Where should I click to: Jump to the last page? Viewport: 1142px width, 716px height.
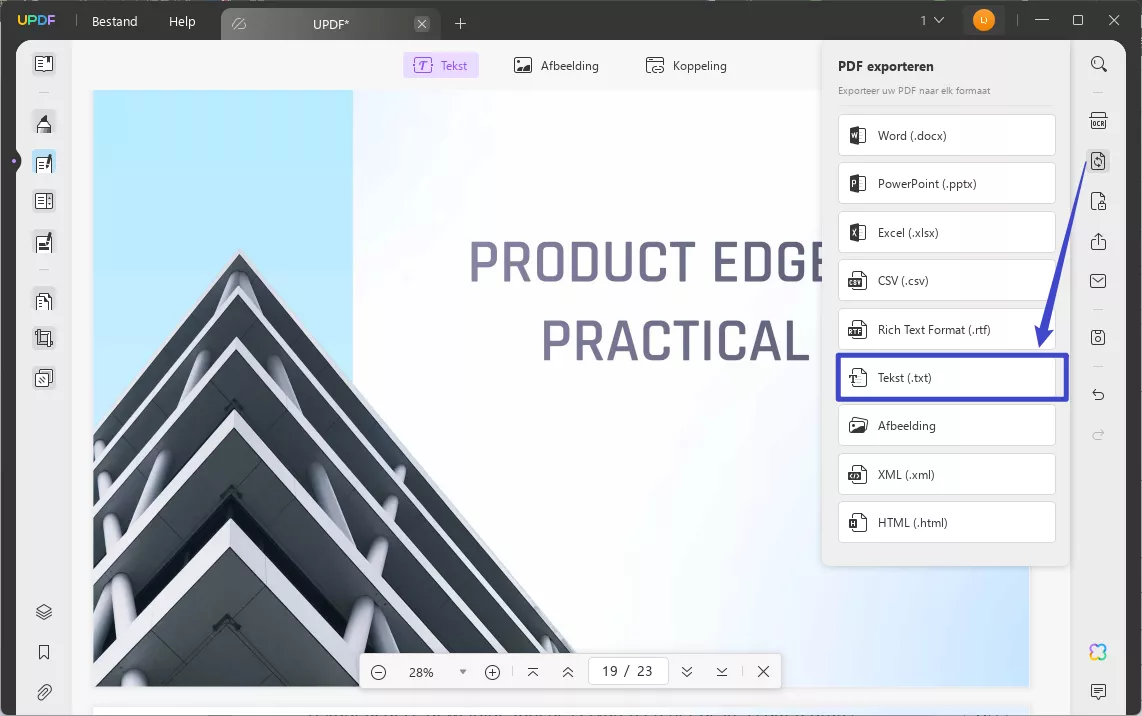tap(722, 672)
